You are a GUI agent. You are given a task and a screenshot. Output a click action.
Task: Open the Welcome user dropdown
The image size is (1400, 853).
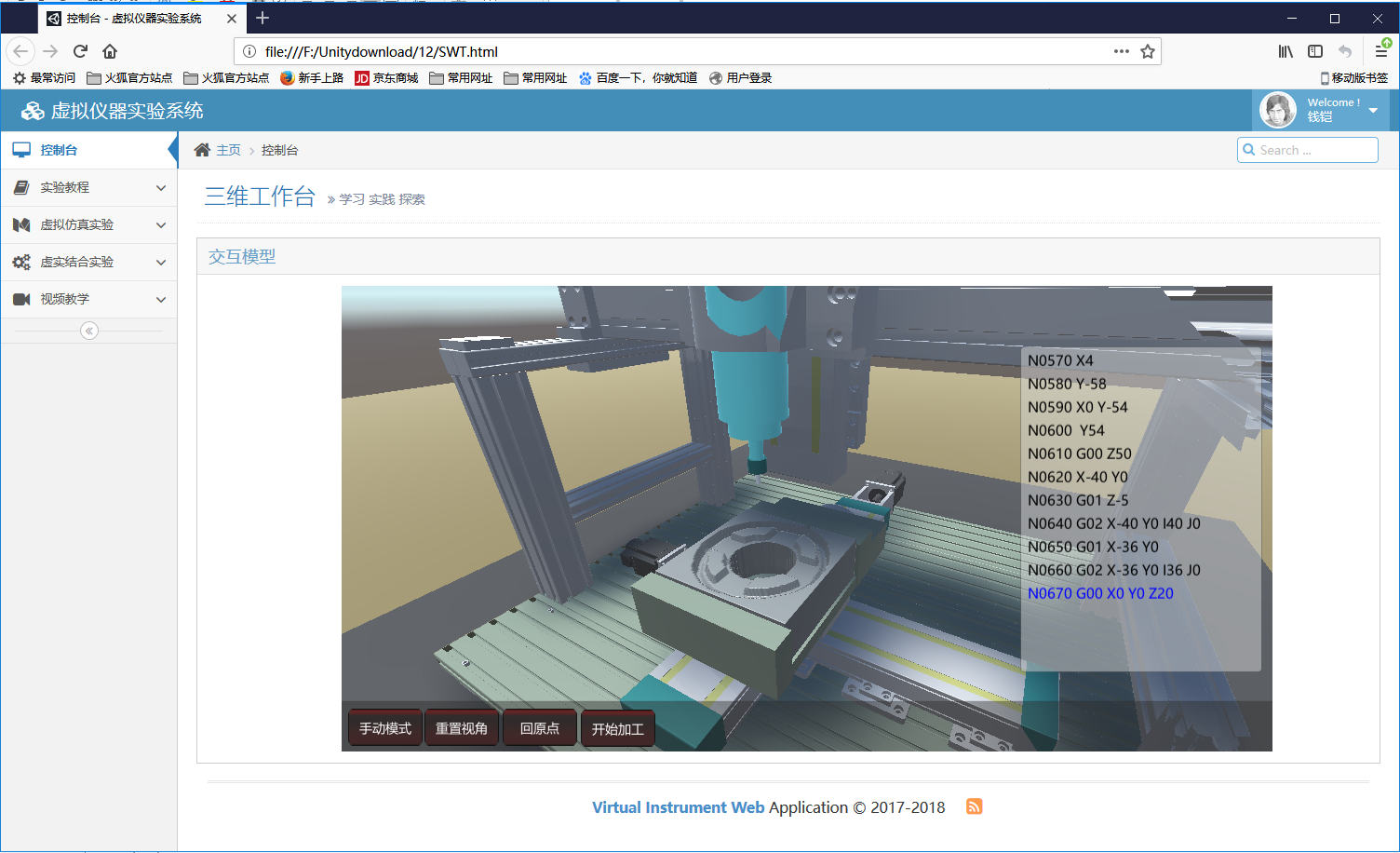click(1331, 110)
